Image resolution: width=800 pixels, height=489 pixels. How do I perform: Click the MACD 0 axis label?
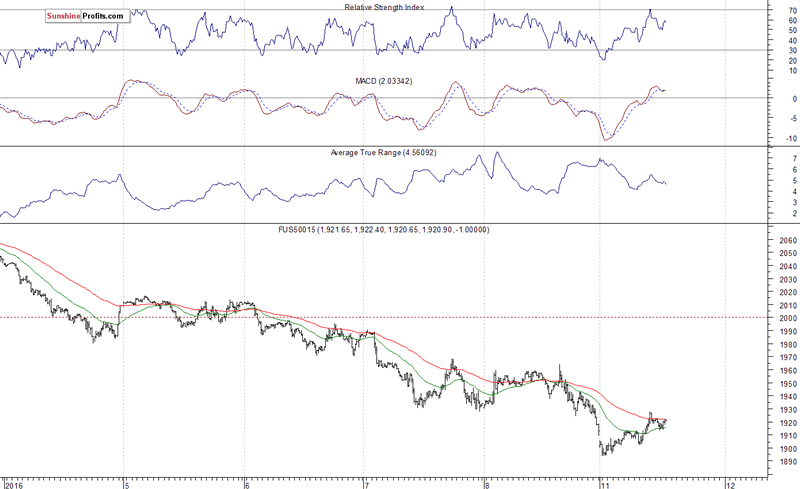(795, 99)
